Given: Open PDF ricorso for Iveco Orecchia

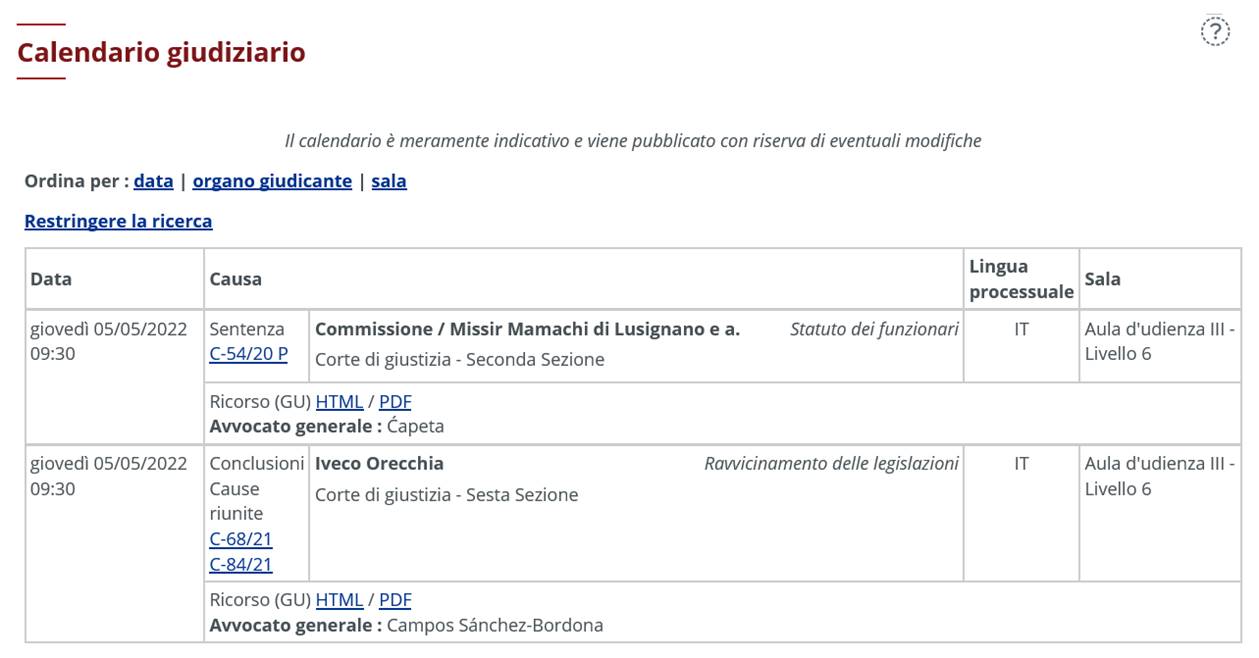Looking at the screenshot, I should [395, 600].
